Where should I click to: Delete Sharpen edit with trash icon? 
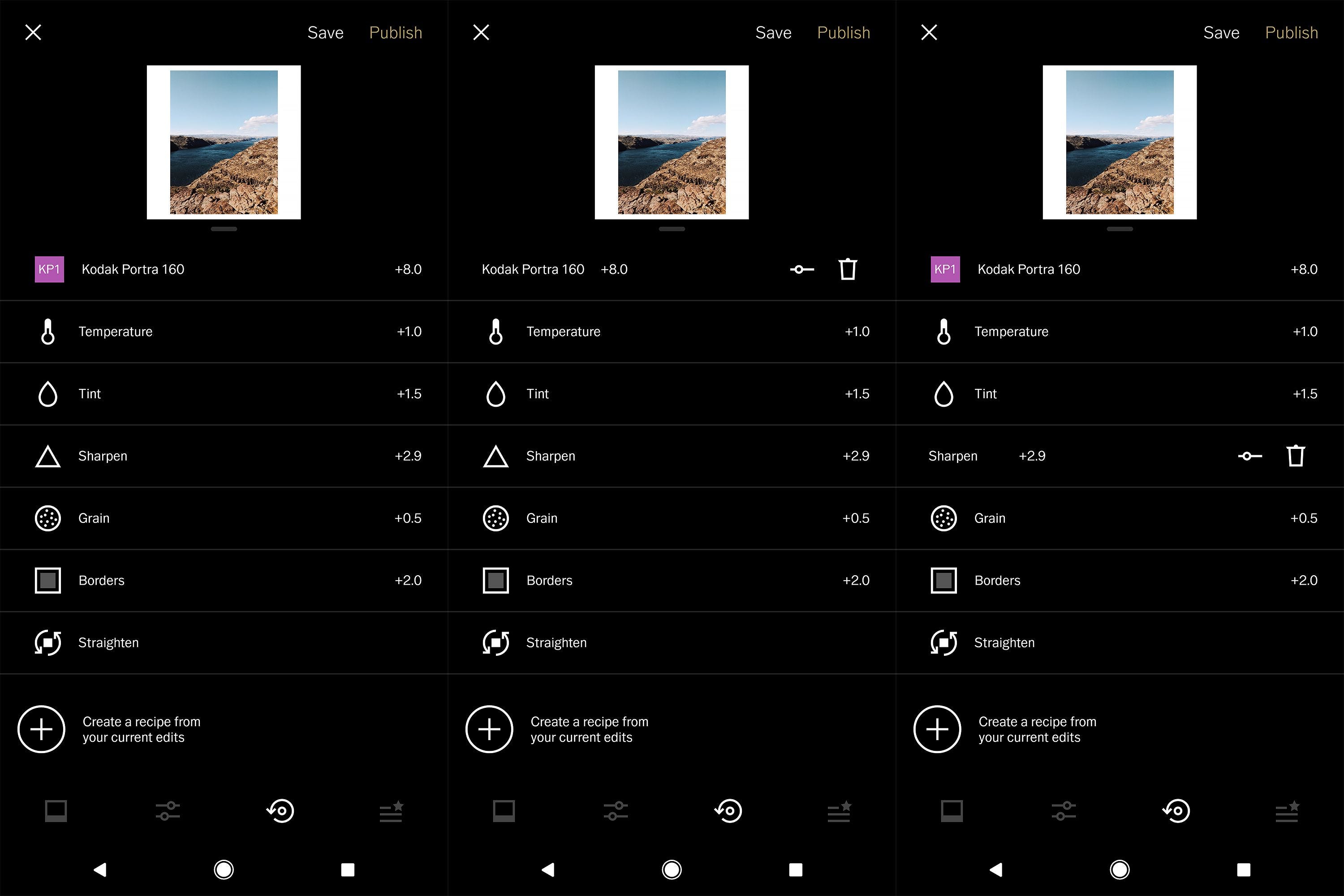(x=1296, y=456)
